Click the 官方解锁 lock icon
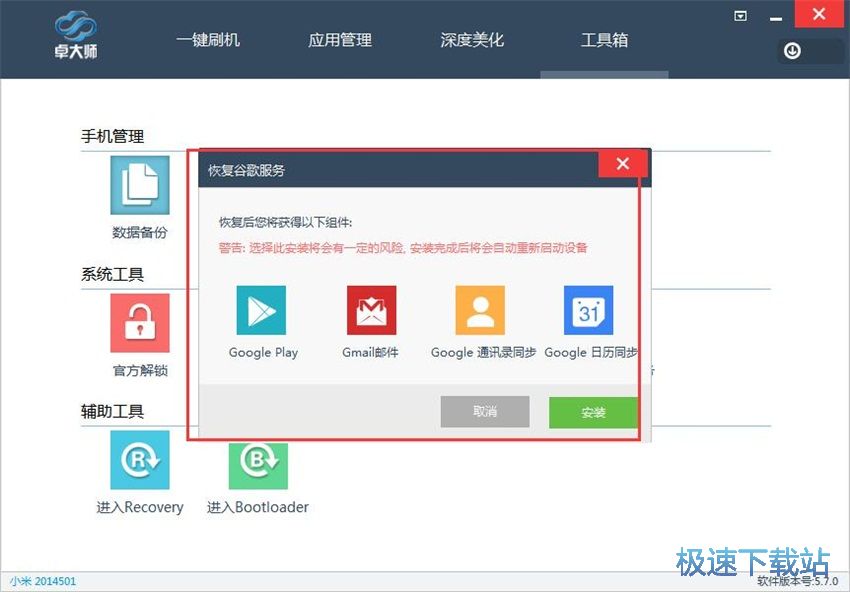The height and width of the screenshot is (592, 850). click(x=140, y=323)
